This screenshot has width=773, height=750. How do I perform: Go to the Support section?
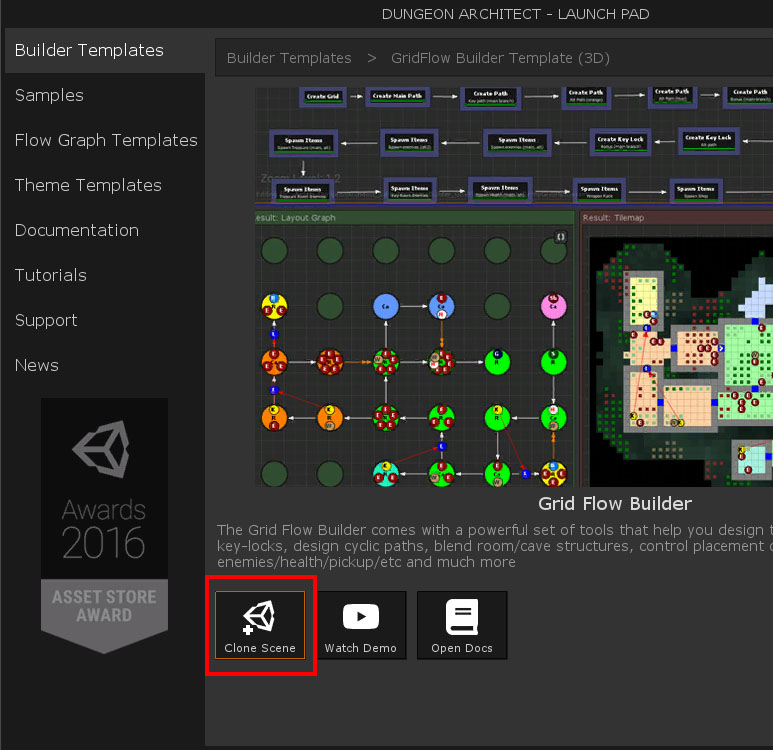[x=105, y=320]
